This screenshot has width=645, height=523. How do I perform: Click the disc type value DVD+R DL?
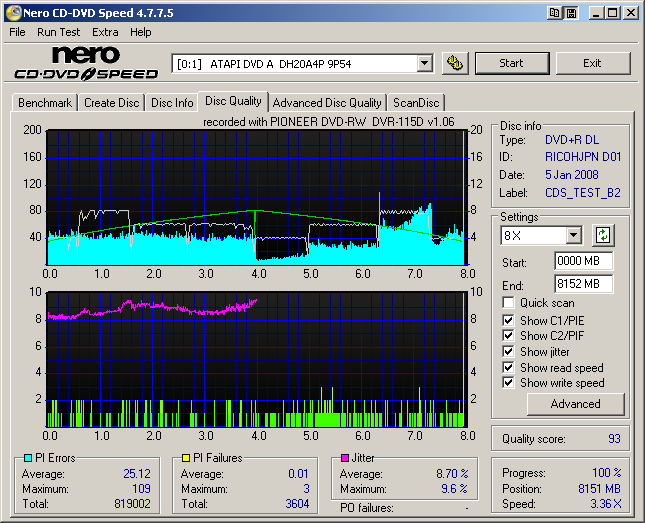pos(572,140)
